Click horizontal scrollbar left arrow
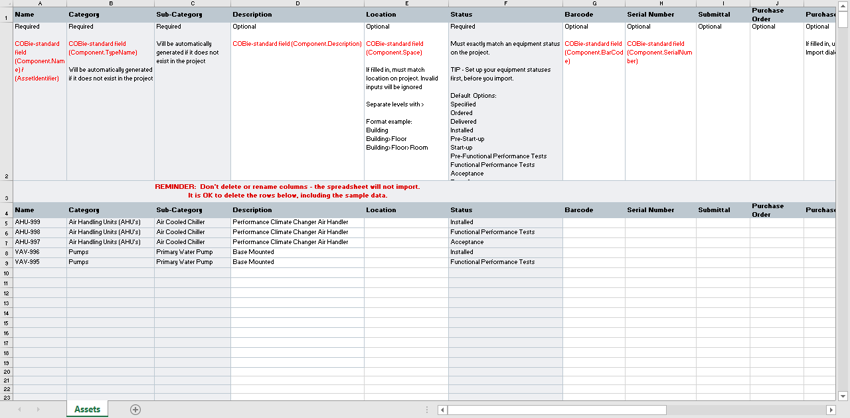This screenshot has width=850, height=418. tap(442, 409)
